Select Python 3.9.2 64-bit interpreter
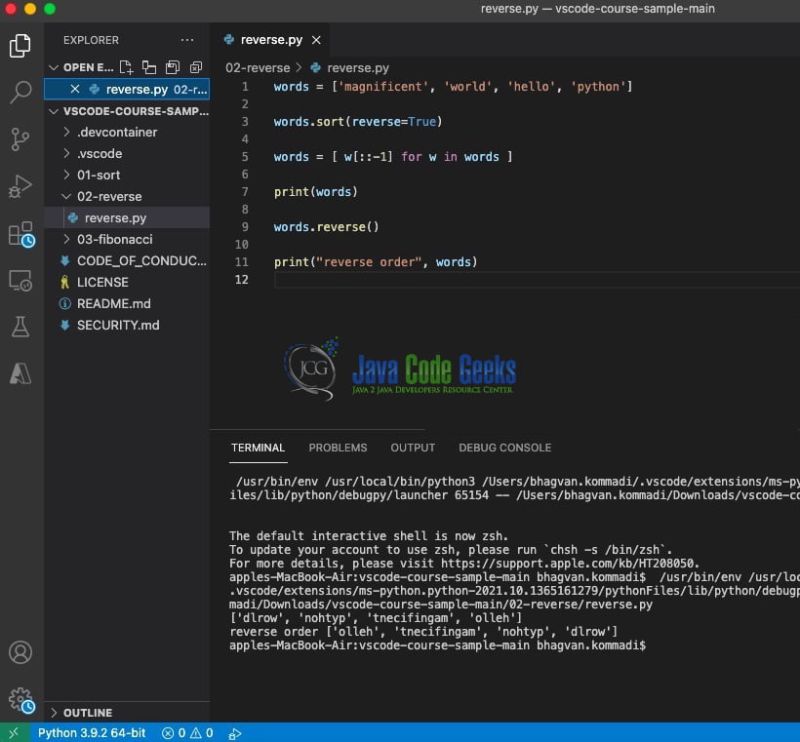The width and height of the screenshot is (800, 742). (90, 732)
